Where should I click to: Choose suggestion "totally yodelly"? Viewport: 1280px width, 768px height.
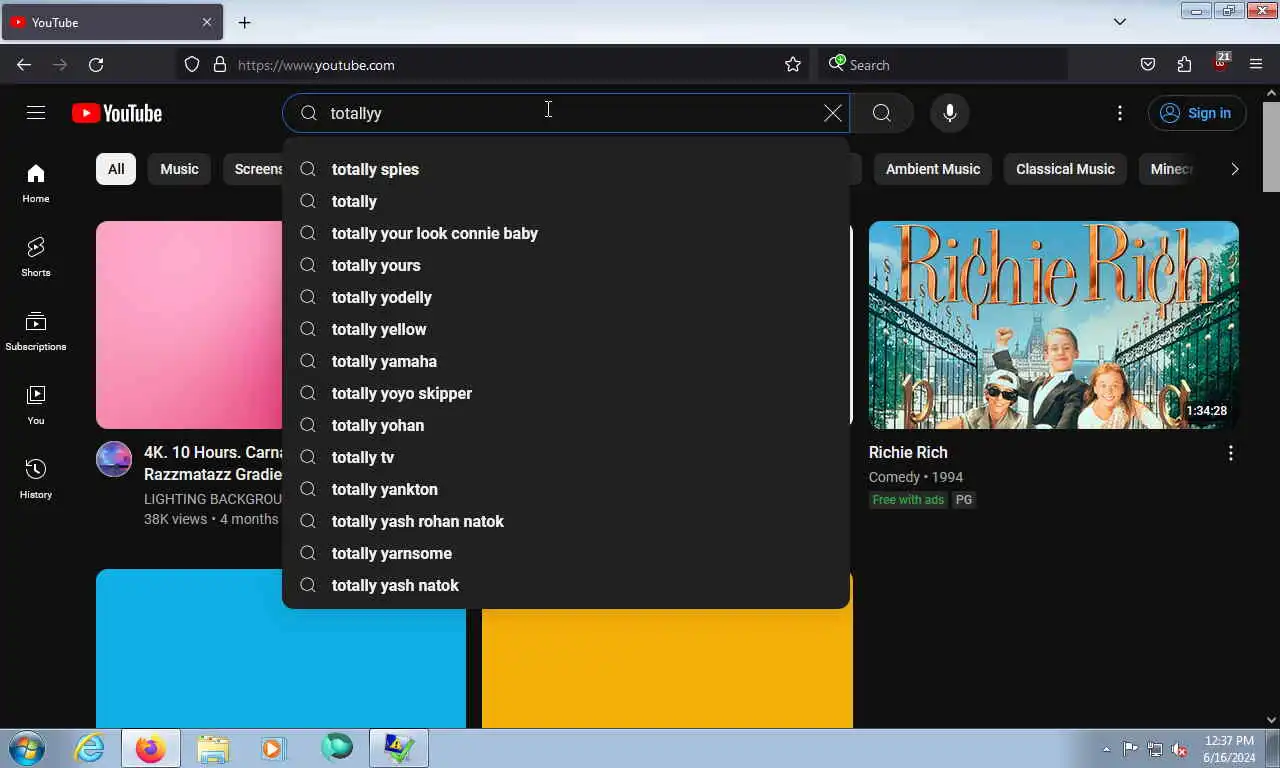tap(566, 297)
